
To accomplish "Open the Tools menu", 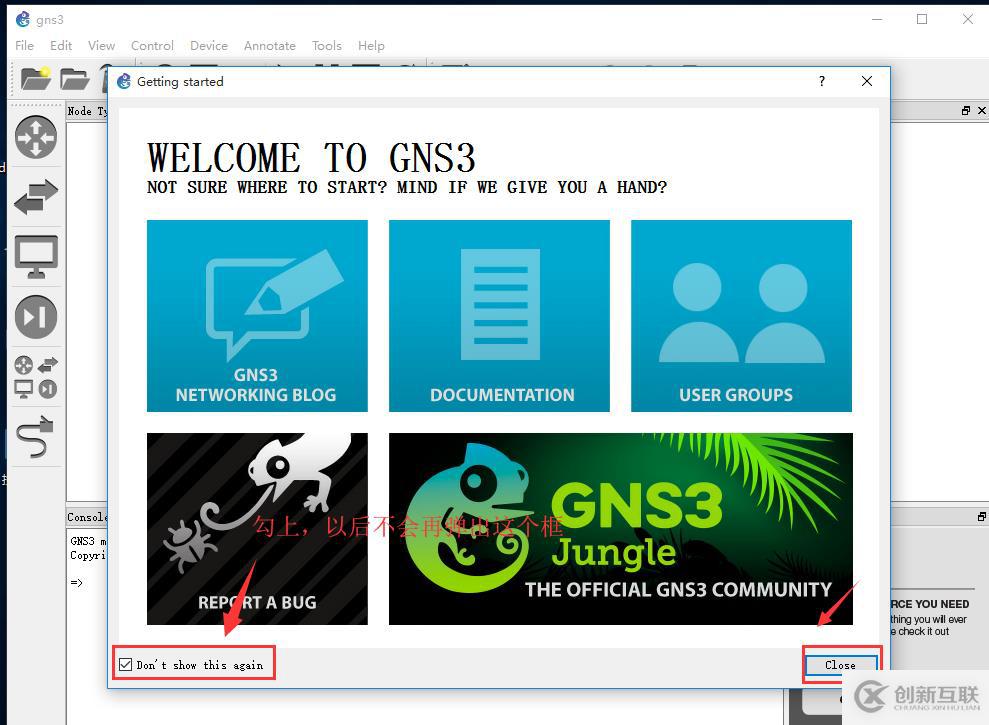I will pos(327,45).
